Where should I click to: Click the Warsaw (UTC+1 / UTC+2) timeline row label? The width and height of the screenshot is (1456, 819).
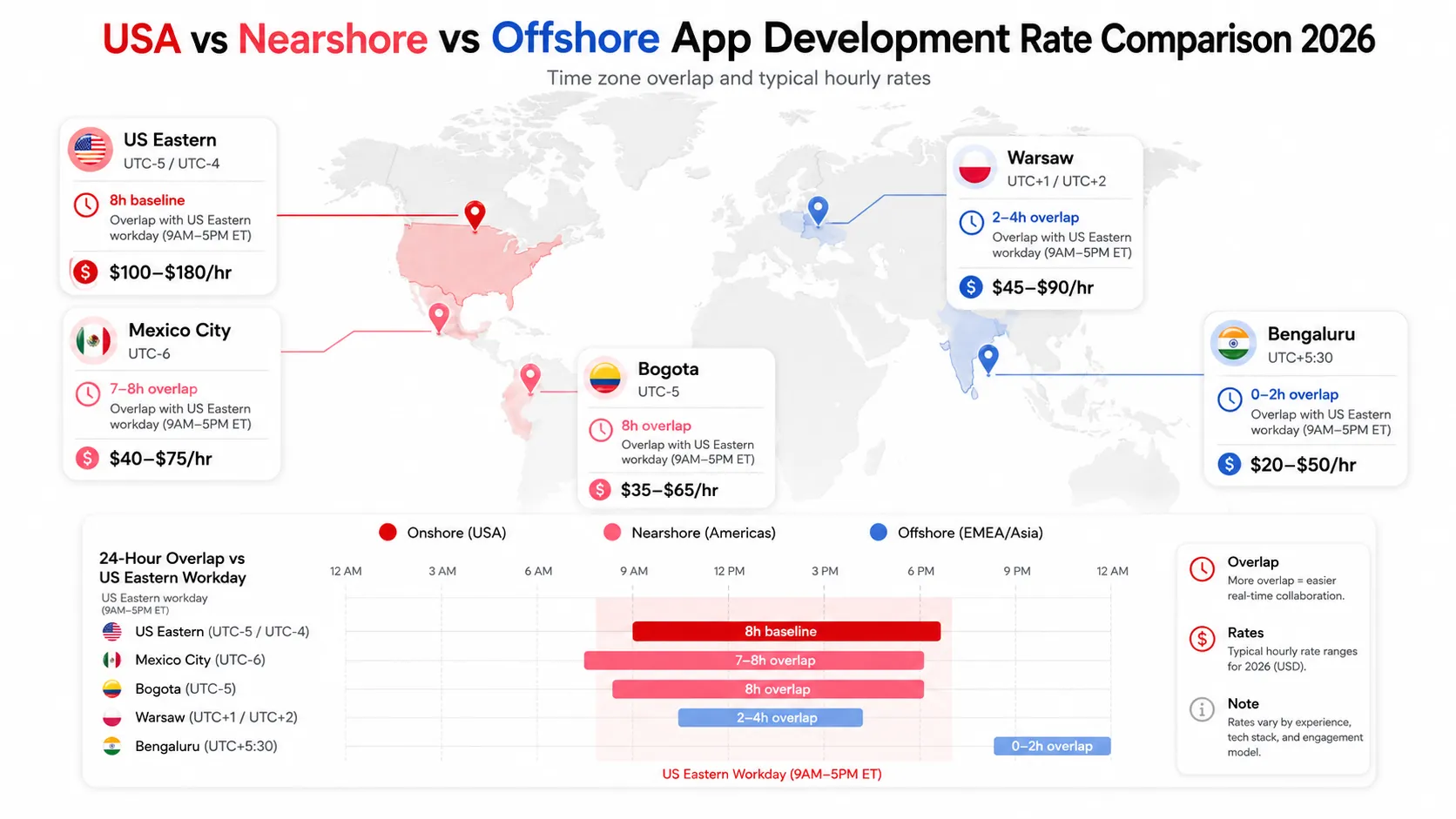[x=217, y=717]
